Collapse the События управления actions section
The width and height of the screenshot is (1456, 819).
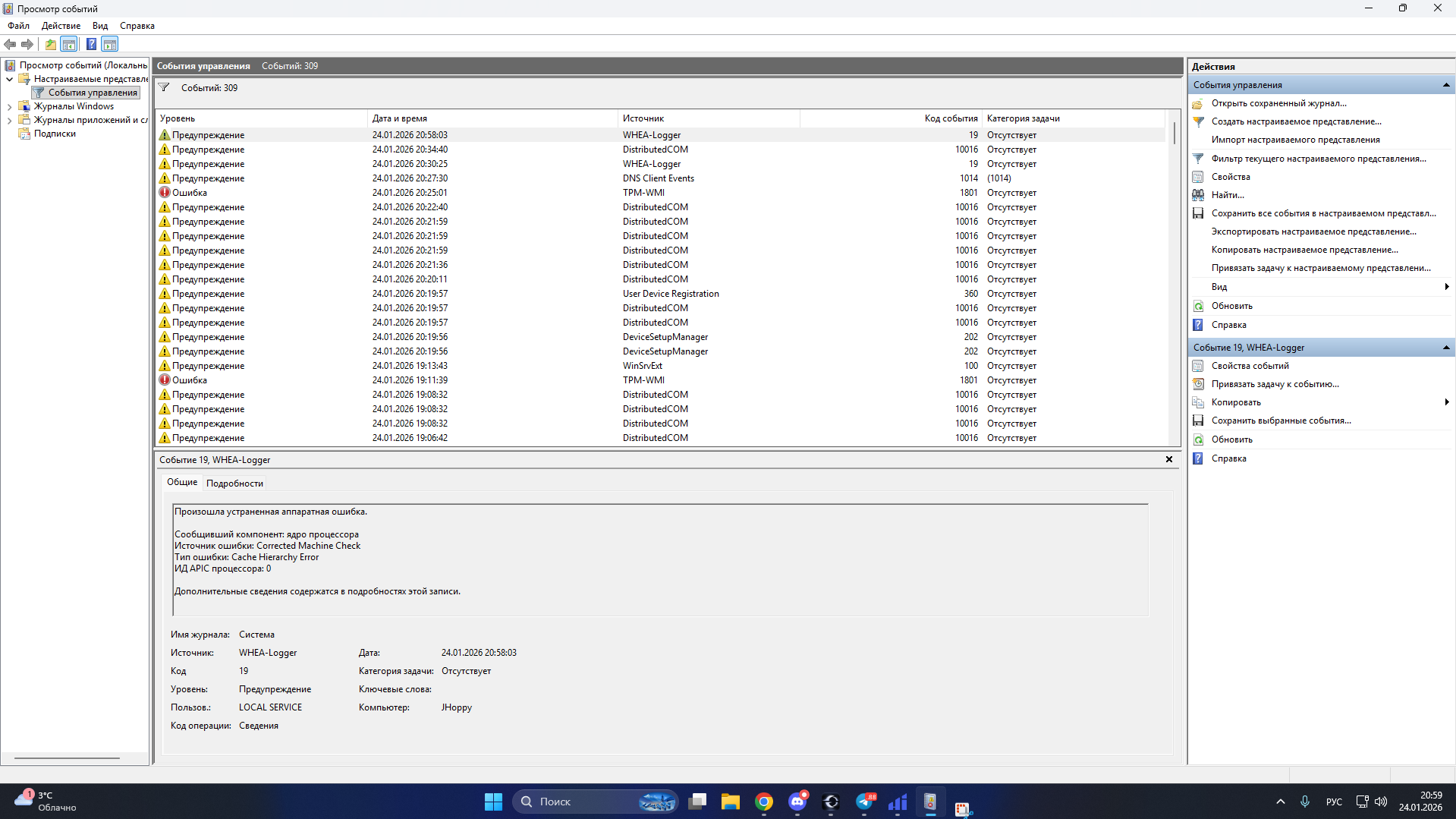(x=1445, y=85)
